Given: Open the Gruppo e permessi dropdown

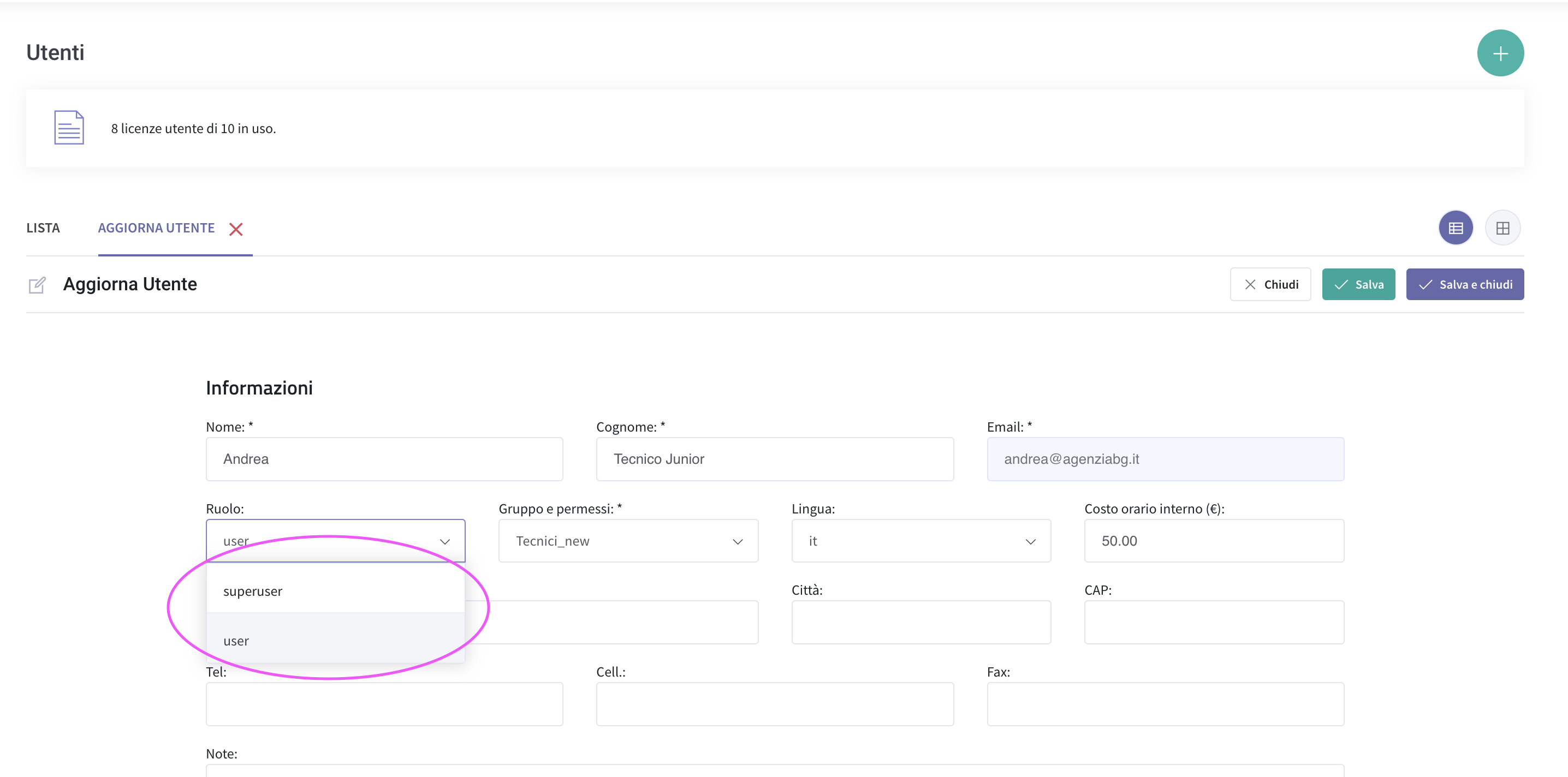Looking at the screenshot, I should click(x=628, y=541).
